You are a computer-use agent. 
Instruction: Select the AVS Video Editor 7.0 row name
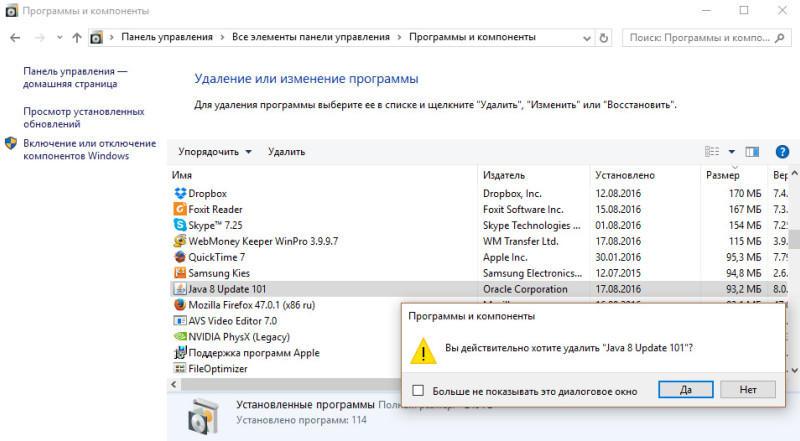pyautogui.click(x=233, y=321)
